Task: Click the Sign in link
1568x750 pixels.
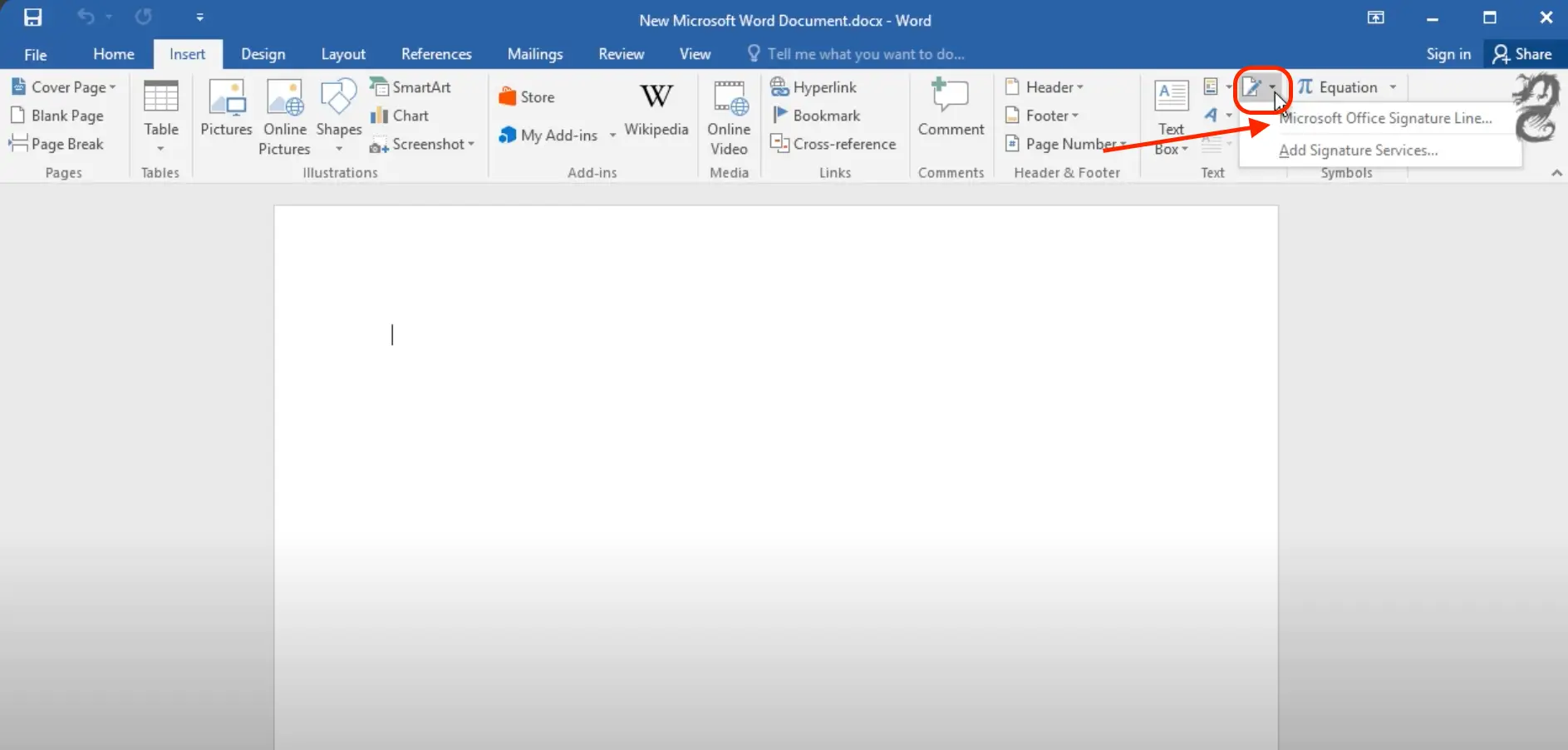Action: [1448, 54]
